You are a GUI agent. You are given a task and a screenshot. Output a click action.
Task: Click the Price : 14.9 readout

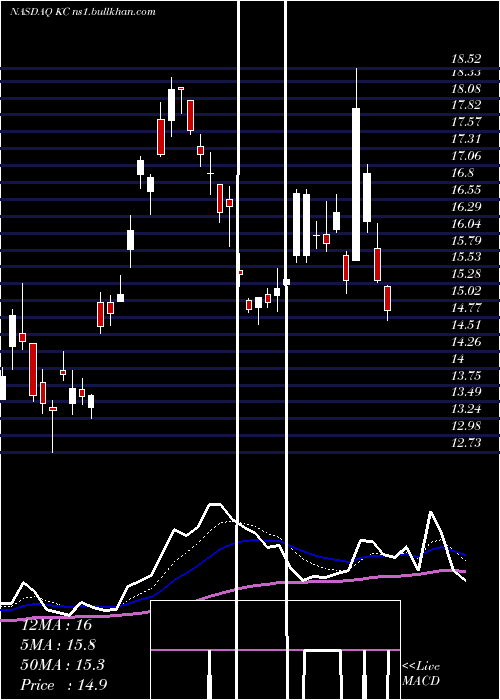click(x=64, y=685)
